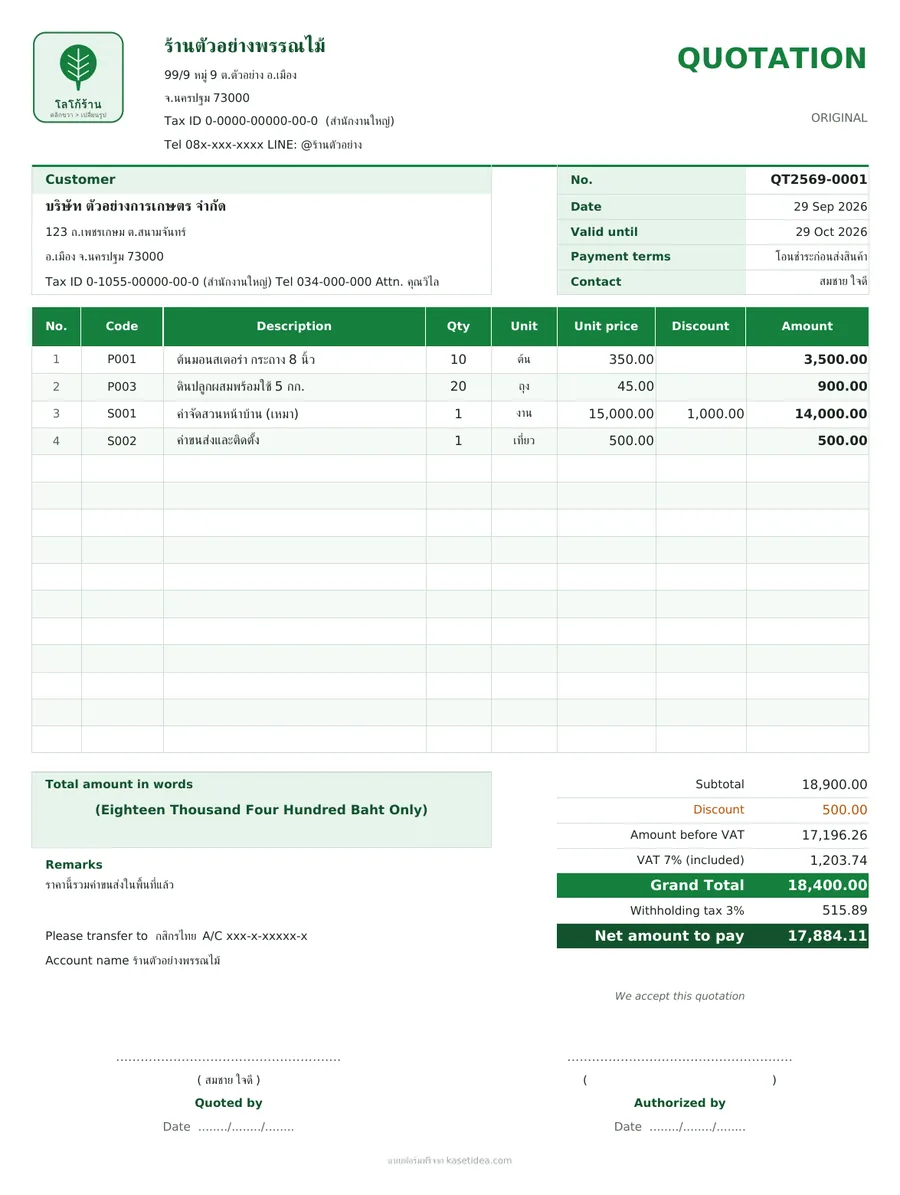Screen dimensions: 900x1195
Task: Click the Unit price column header
Action: point(605,326)
